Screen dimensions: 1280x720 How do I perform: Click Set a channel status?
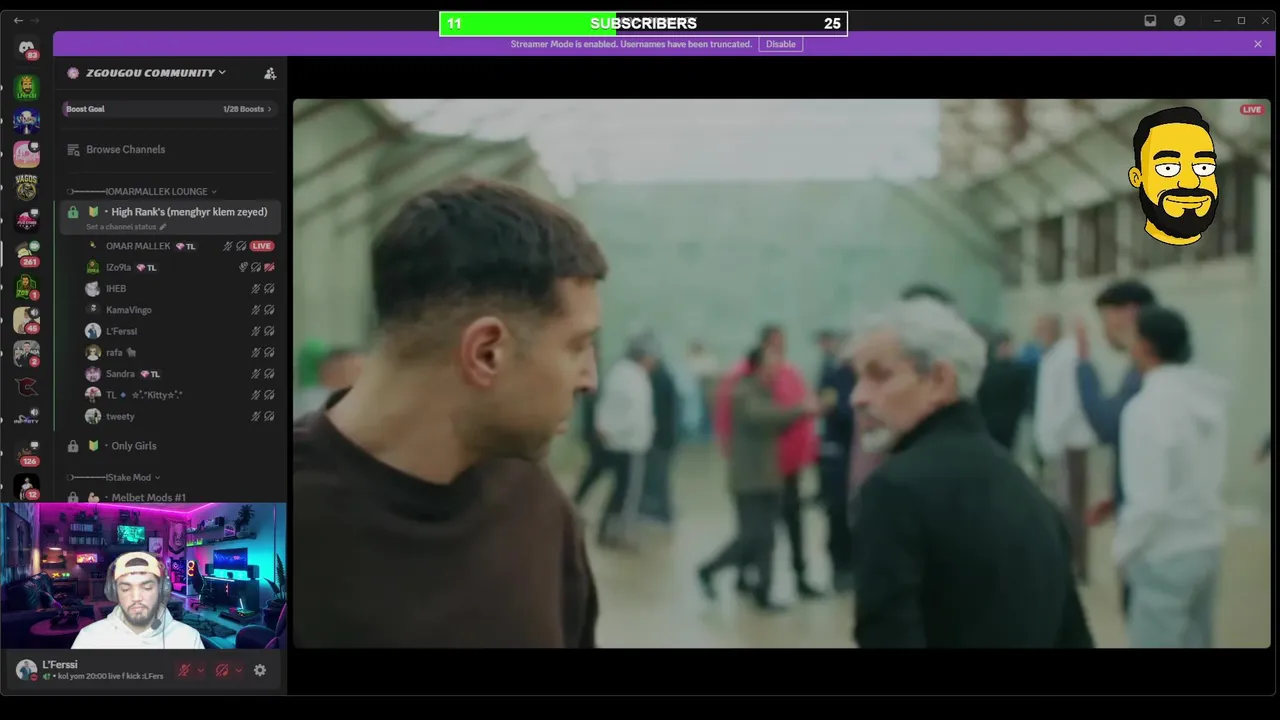click(x=121, y=227)
